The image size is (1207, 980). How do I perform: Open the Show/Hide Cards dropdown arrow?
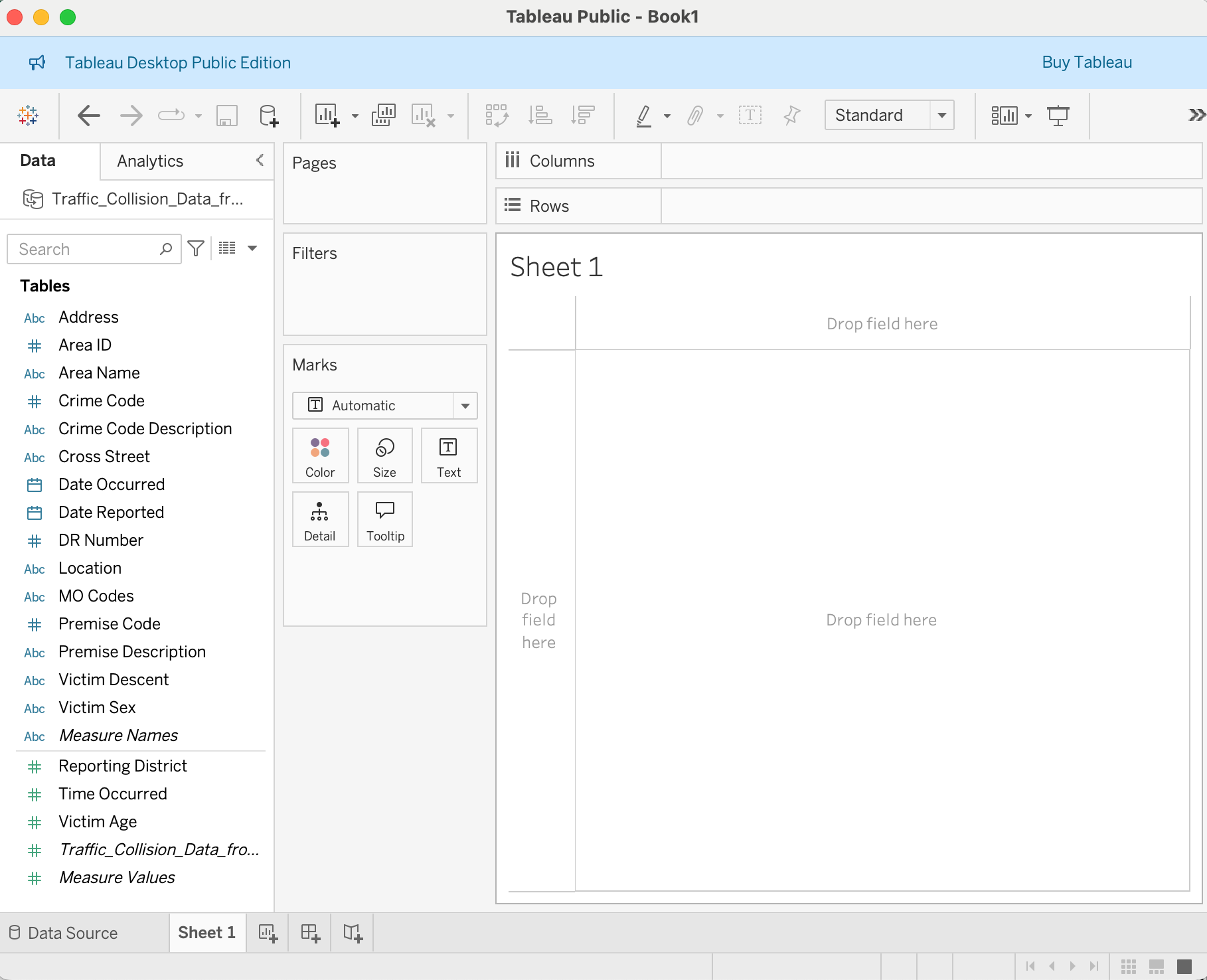[x=1028, y=116]
